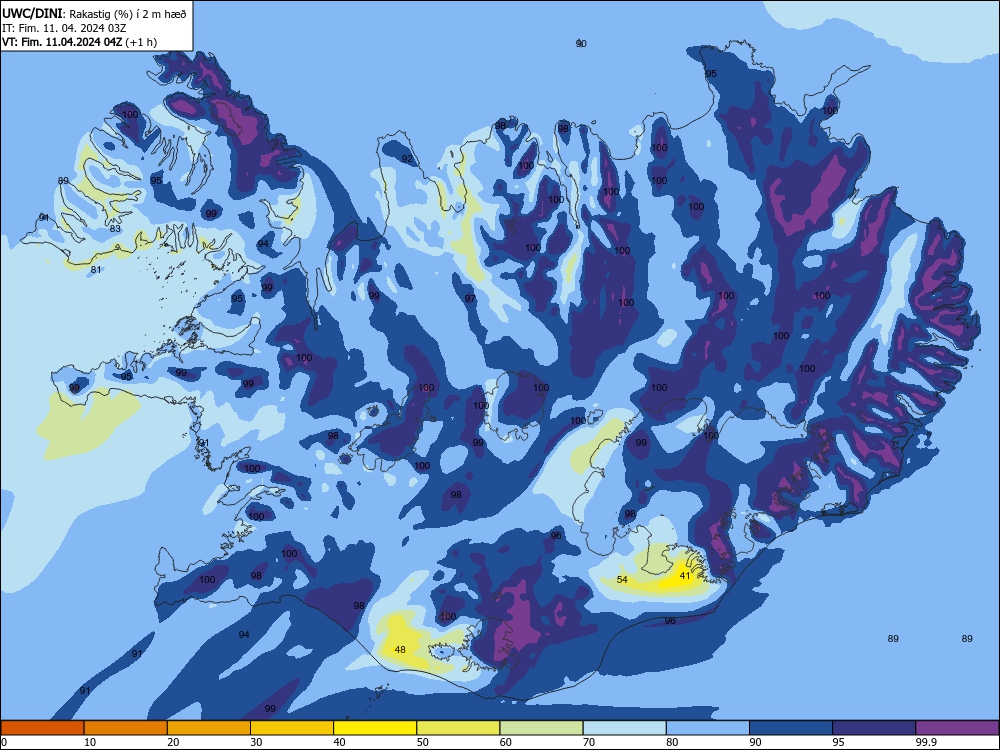Select the purple above-99.9 legend swatch

click(957, 728)
